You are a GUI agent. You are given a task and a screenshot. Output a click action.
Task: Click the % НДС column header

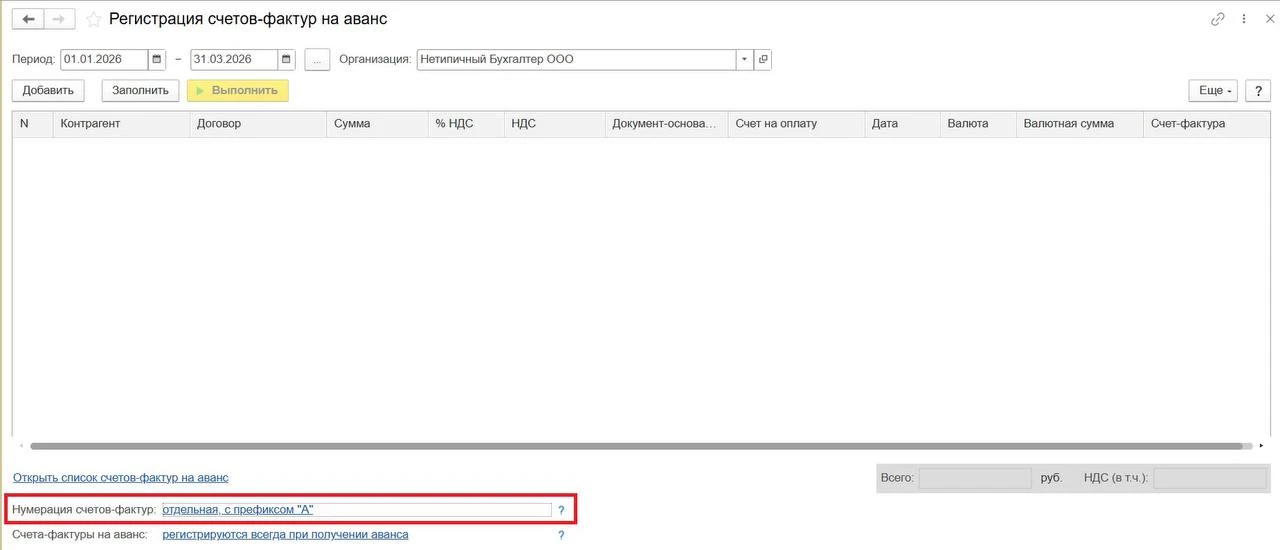tap(465, 124)
